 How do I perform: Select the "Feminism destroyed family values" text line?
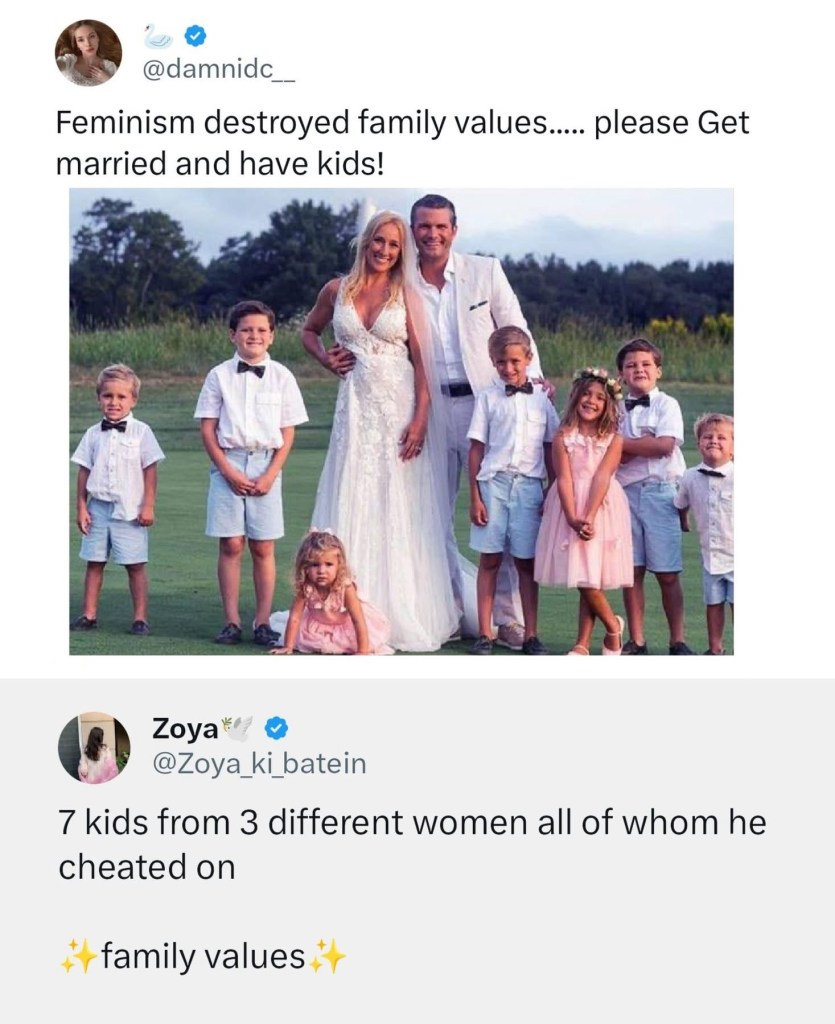pos(403,122)
